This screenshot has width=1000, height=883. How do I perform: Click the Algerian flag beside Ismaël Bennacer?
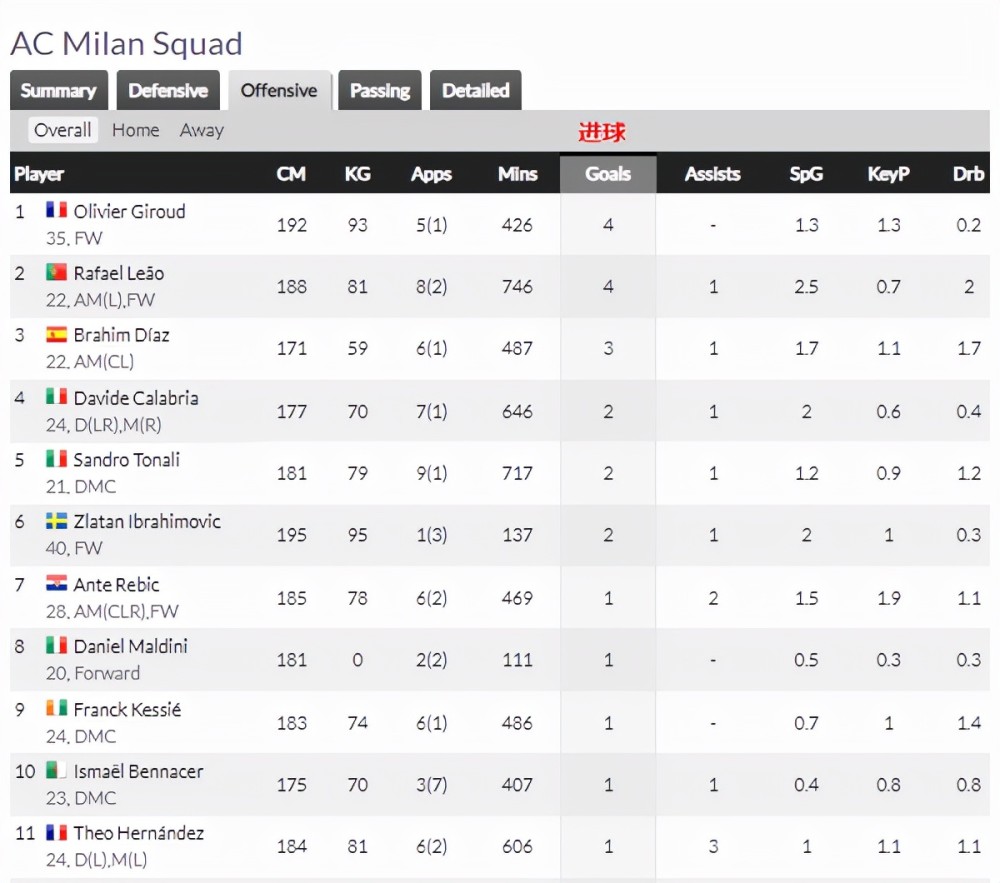[56, 770]
